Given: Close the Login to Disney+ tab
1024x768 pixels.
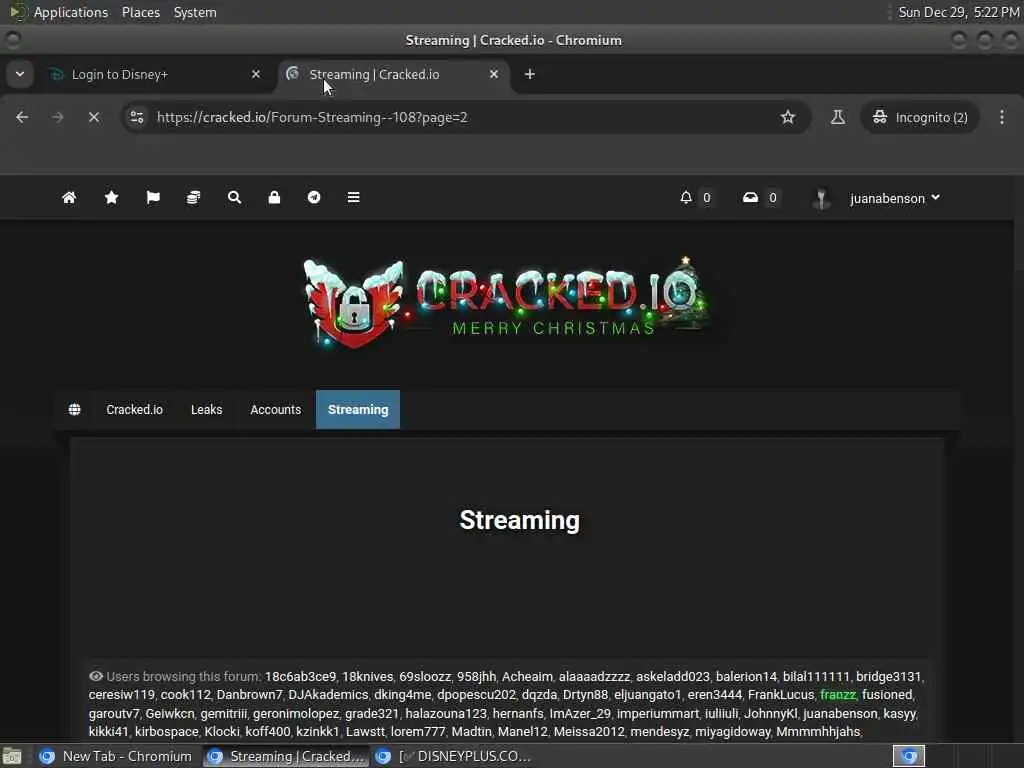Looking at the screenshot, I should pos(256,74).
